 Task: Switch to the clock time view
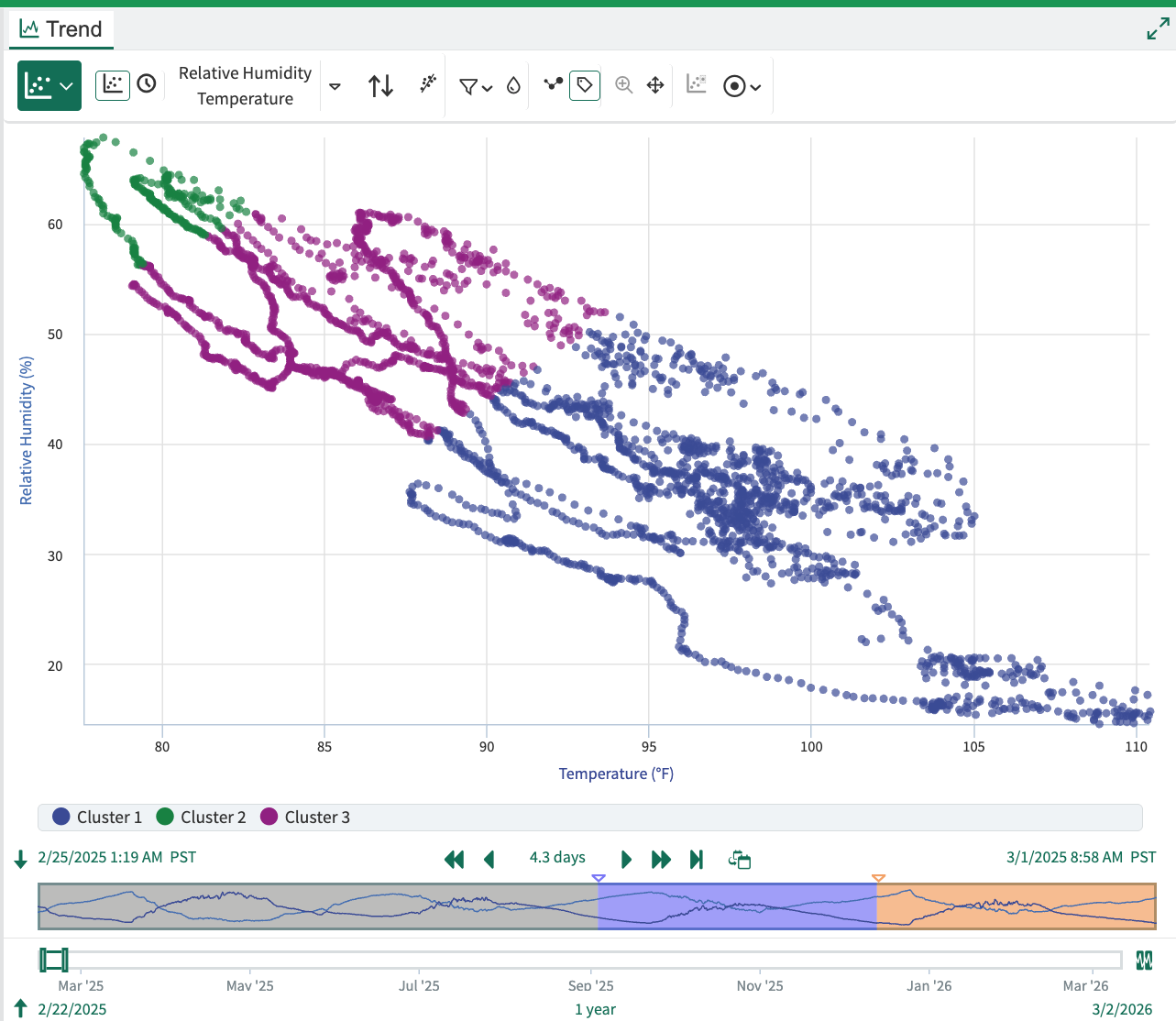(147, 84)
